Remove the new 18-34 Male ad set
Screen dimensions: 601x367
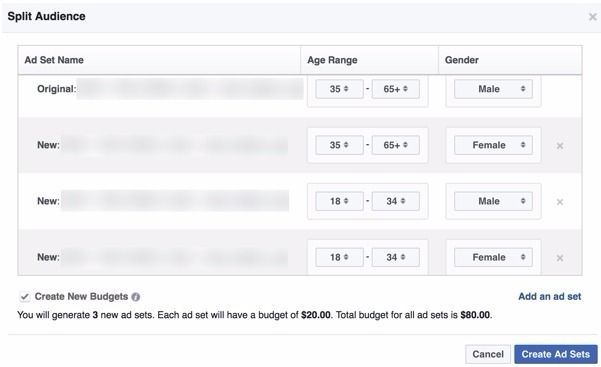tap(560, 202)
